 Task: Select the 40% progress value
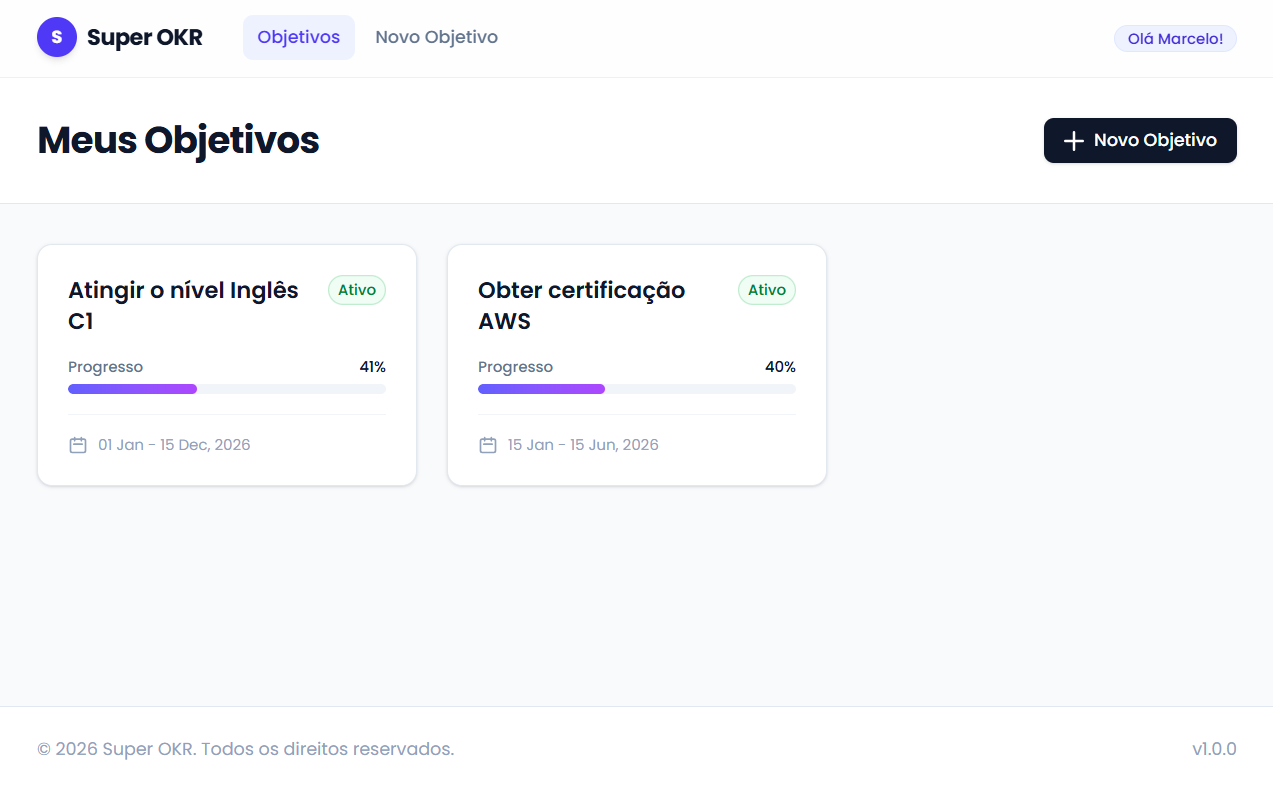780,367
